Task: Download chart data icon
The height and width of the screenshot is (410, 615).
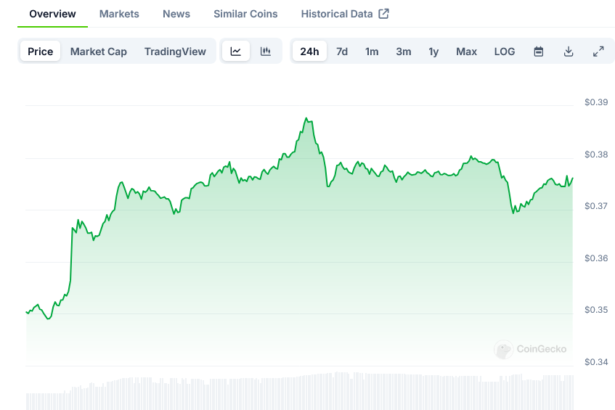Action: pyautogui.click(x=568, y=51)
